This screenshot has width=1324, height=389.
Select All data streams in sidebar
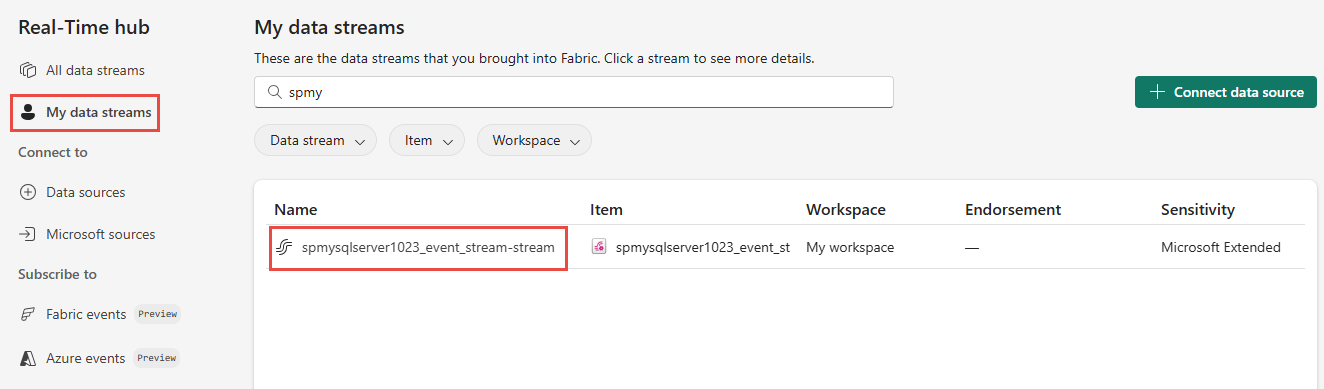tap(95, 70)
